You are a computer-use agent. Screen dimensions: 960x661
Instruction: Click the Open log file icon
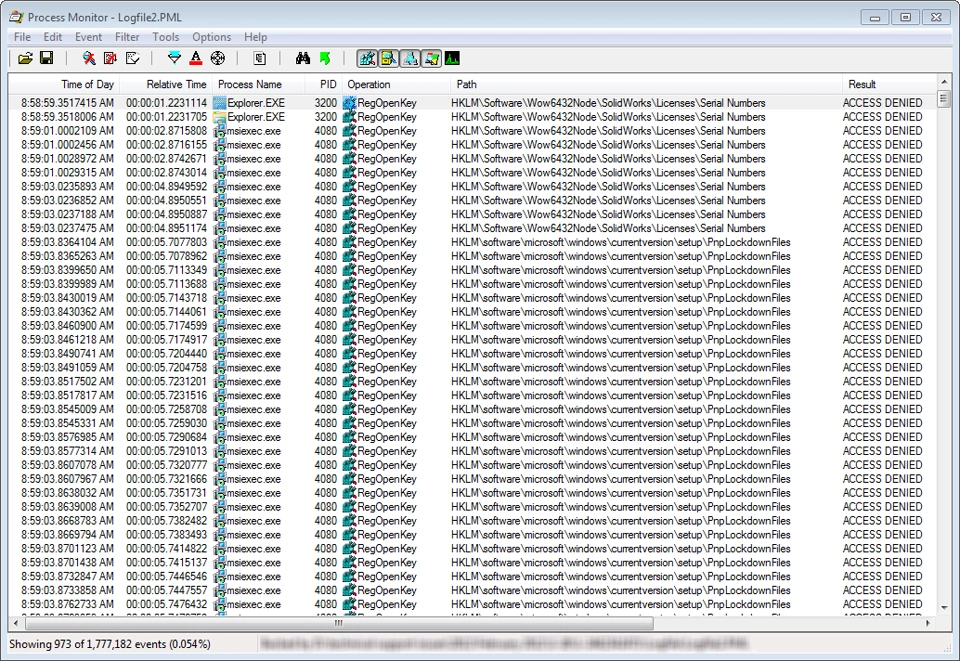point(25,58)
